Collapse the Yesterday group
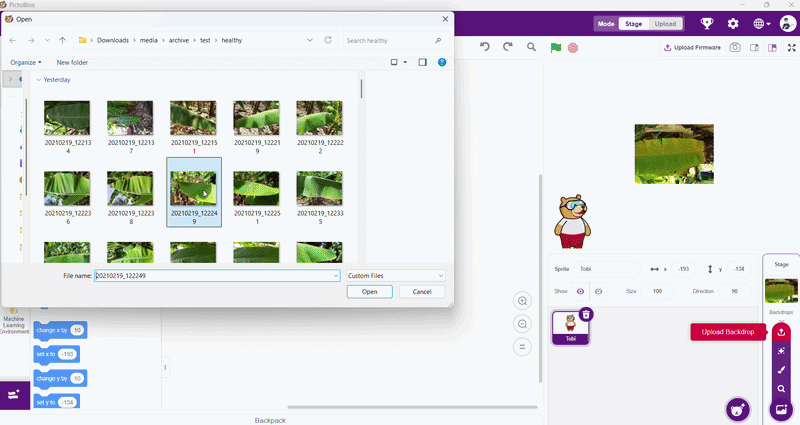 [39, 80]
